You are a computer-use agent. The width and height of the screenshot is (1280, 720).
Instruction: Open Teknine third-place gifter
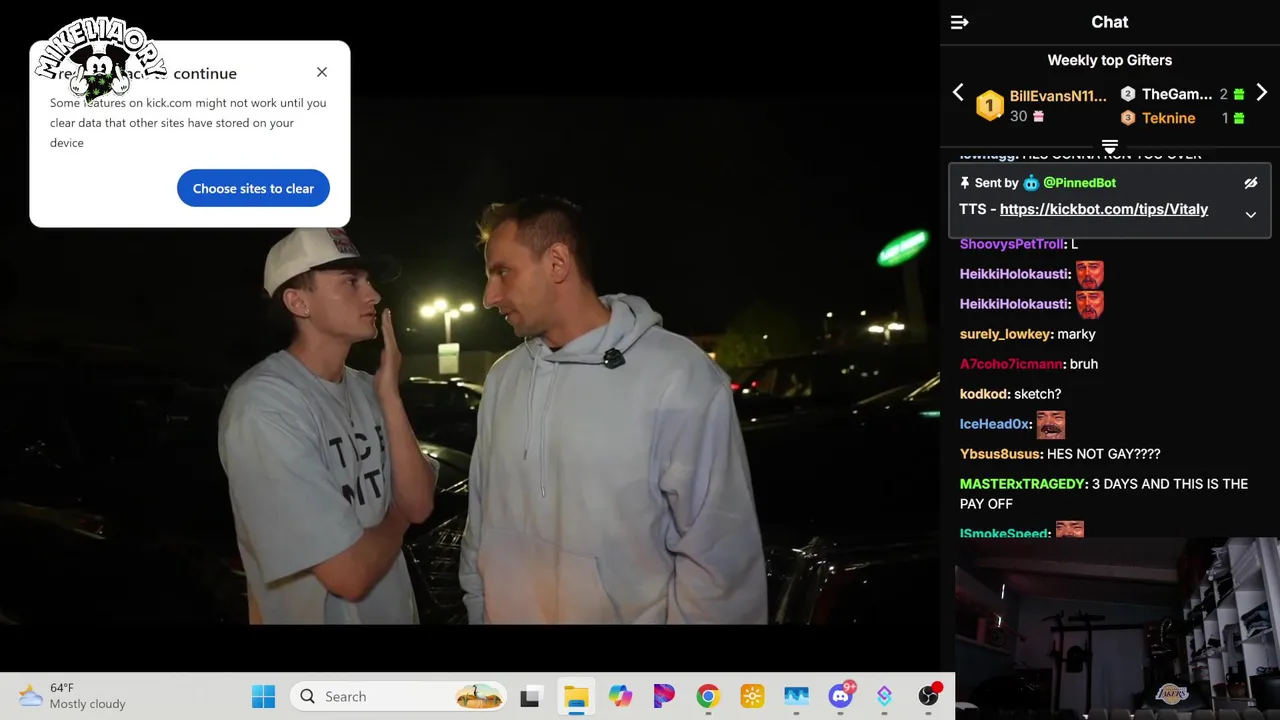(x=1168, y=118)
